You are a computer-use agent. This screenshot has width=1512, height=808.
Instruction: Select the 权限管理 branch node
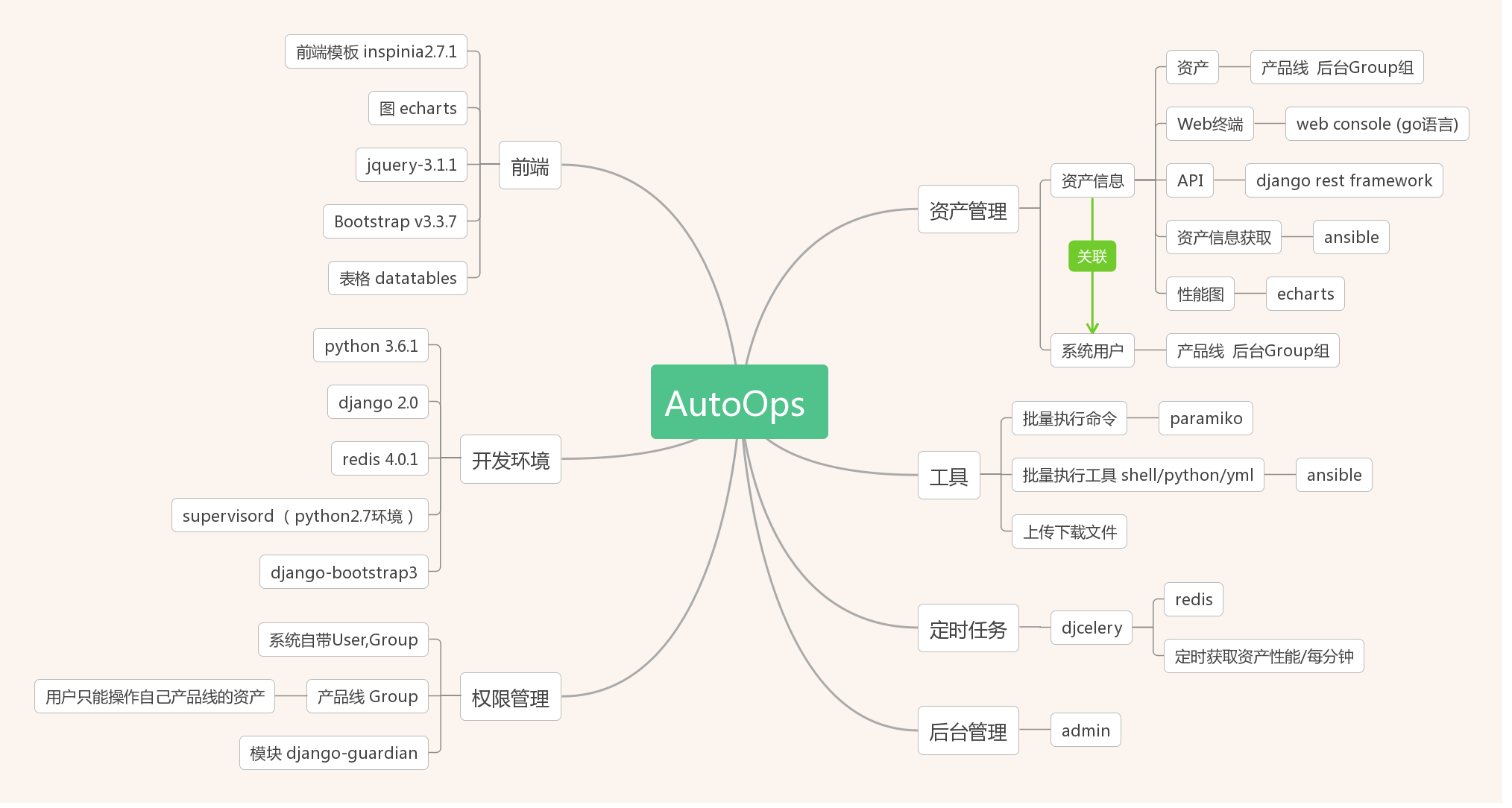(x=510, y=697)
